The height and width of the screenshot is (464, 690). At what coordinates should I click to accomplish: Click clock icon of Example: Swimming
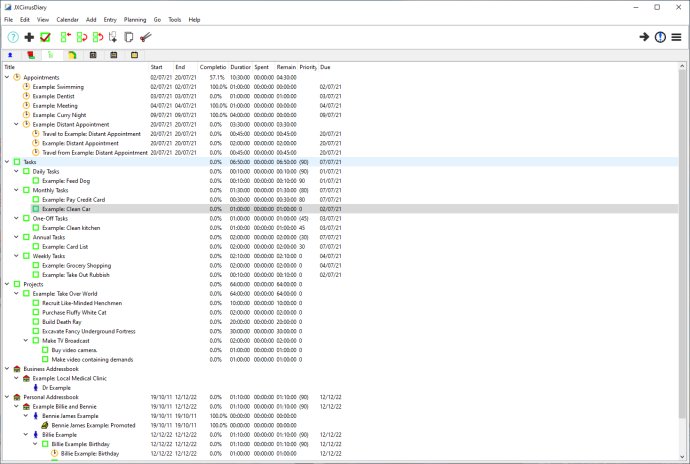(26, 87)
